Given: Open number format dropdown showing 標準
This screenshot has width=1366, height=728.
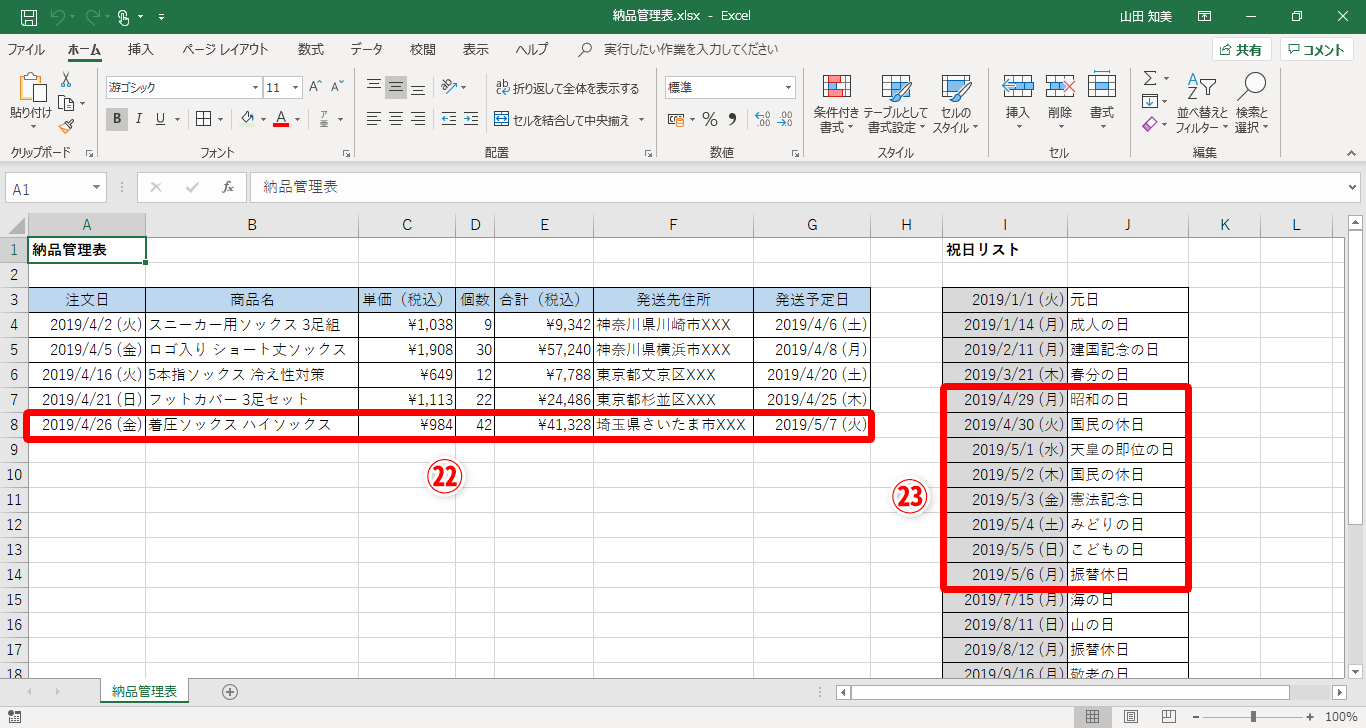Looking at the screenshot, I should [788, 87].
